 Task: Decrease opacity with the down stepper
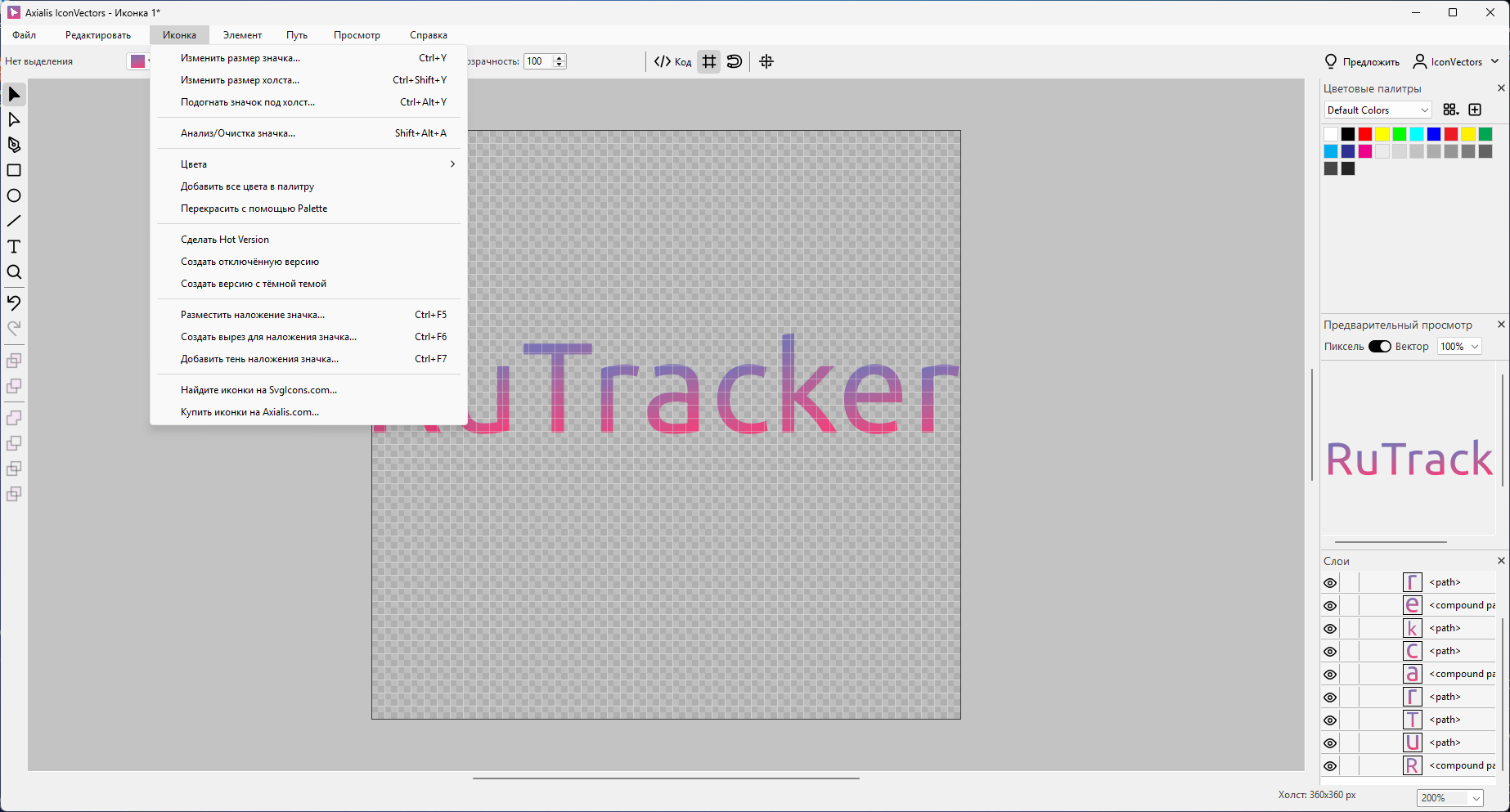coord(560,65)
